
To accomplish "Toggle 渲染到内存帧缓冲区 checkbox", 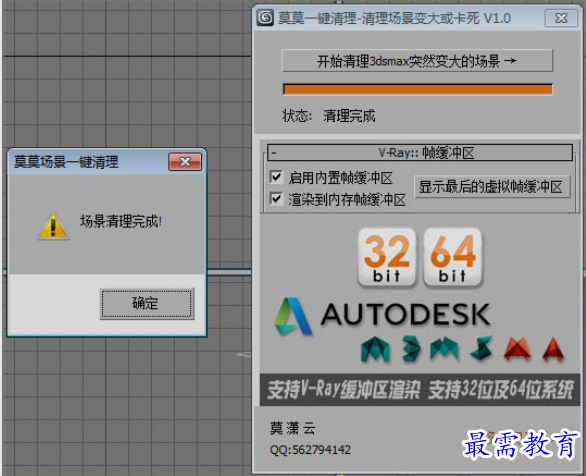I will coord(276,199).
